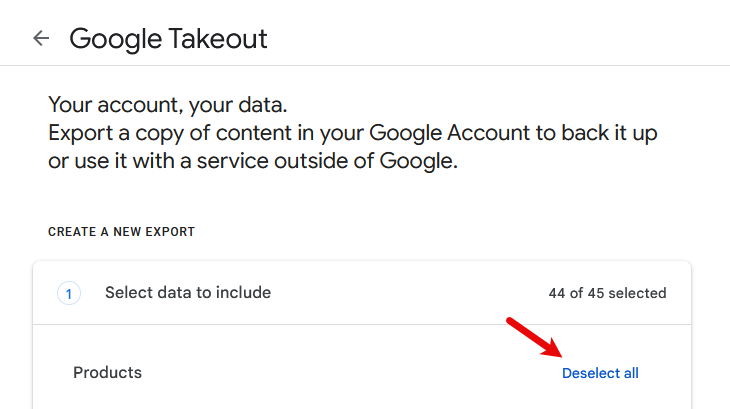The height and width of the screenshot is (409, 730).
Task: Click the 'service outside of Google' line
Action: point(252,161)
